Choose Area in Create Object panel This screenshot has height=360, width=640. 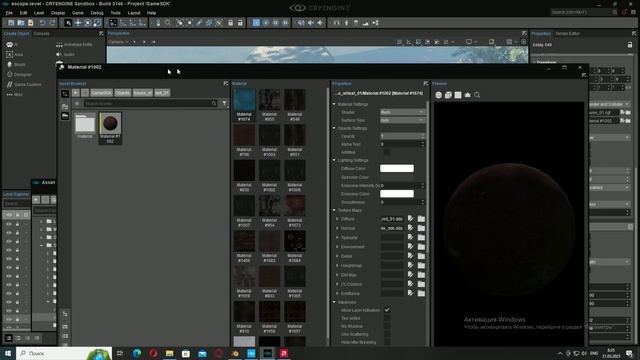tap(15, 54)
